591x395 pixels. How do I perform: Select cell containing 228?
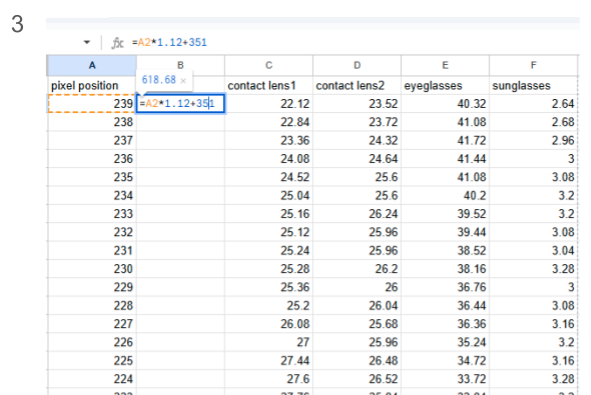(92, 306)
